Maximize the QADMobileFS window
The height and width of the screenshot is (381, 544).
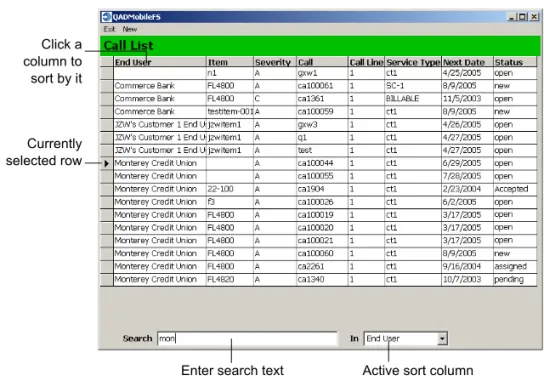coord(522,17)
